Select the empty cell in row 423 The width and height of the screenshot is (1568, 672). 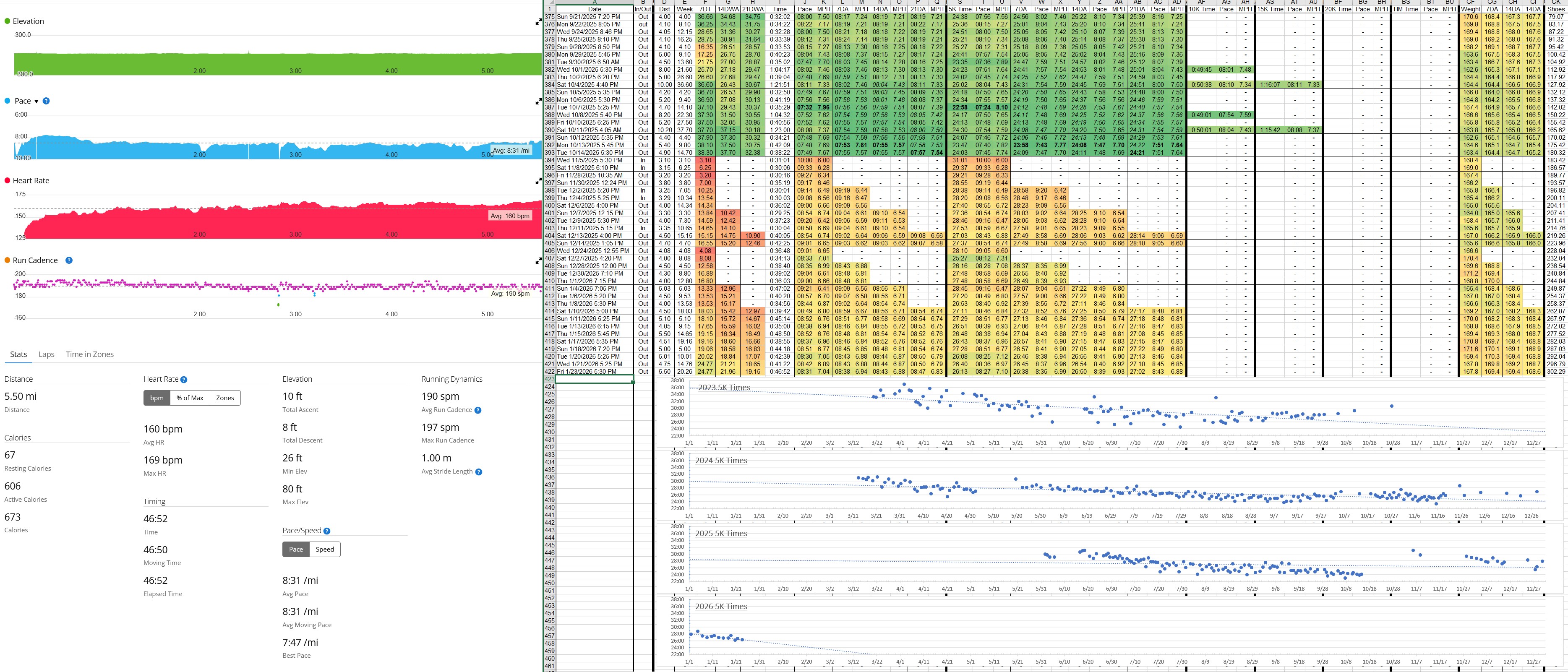tap(594, 379)
